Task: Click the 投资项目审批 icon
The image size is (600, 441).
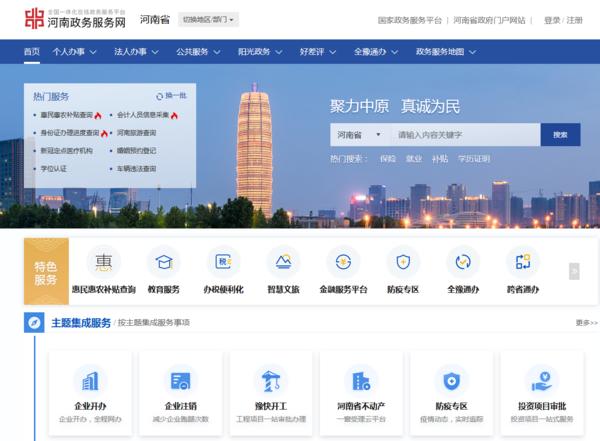Action: coord(541,381)
